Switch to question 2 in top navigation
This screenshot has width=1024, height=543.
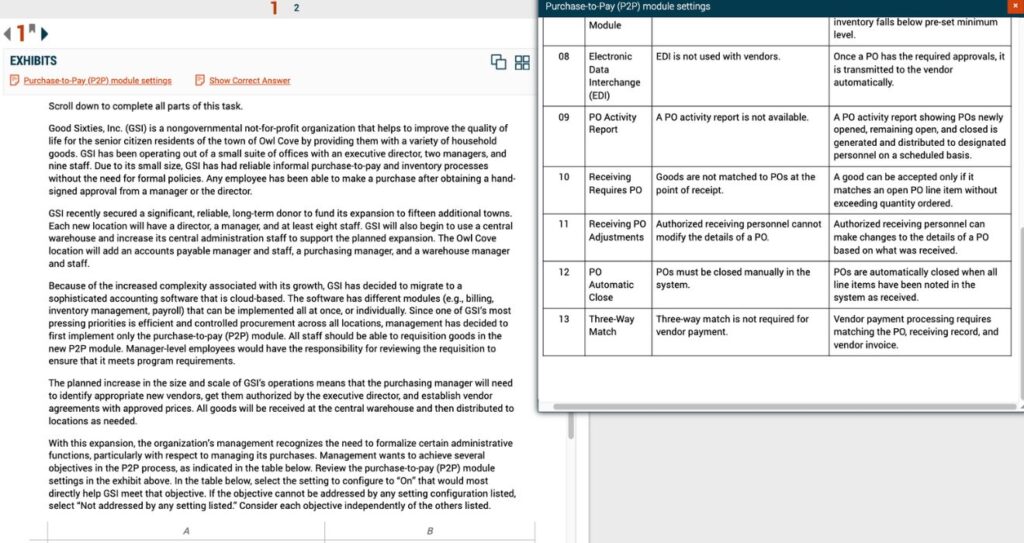(296, 8)
